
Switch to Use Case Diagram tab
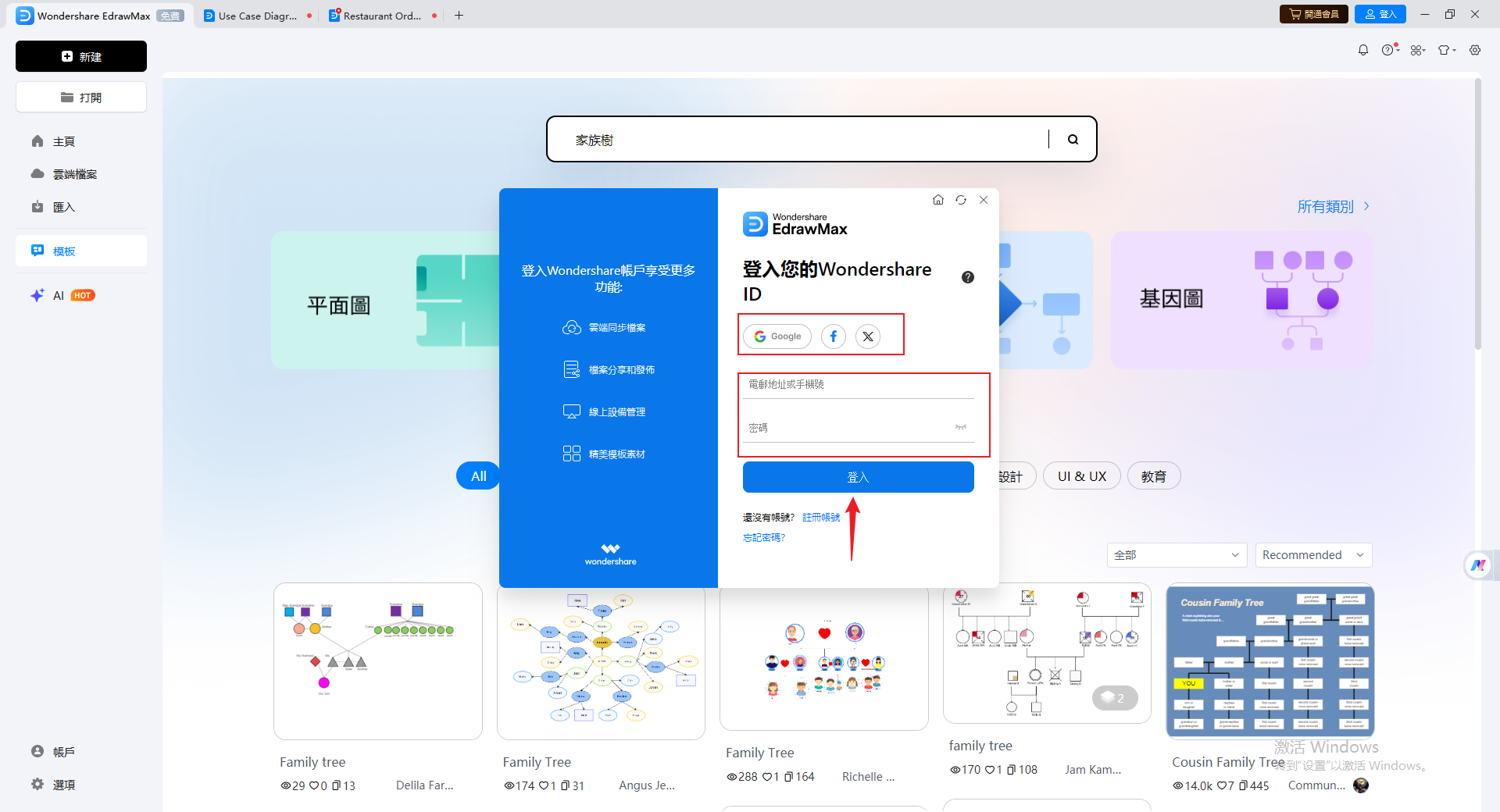click(257, 16)
